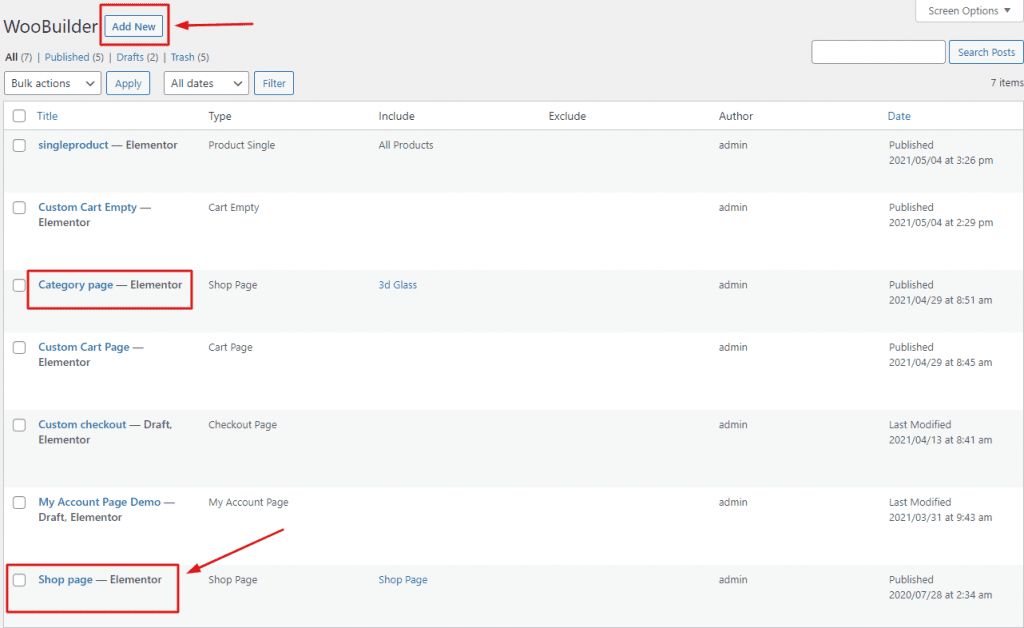
Task: Check the Custom Cart Empty row checkbox
Action: coord(18,206)
